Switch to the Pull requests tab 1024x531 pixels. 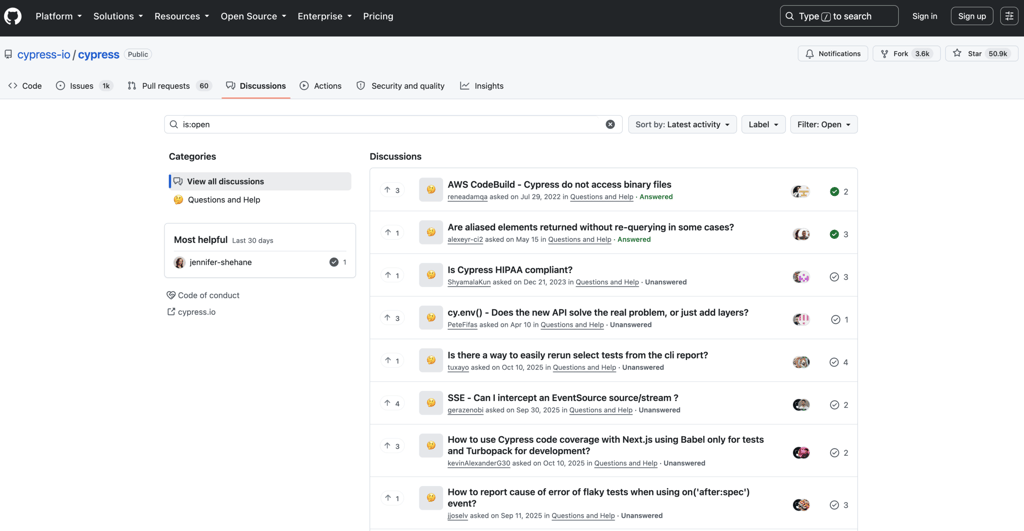(x=169, y=86)
